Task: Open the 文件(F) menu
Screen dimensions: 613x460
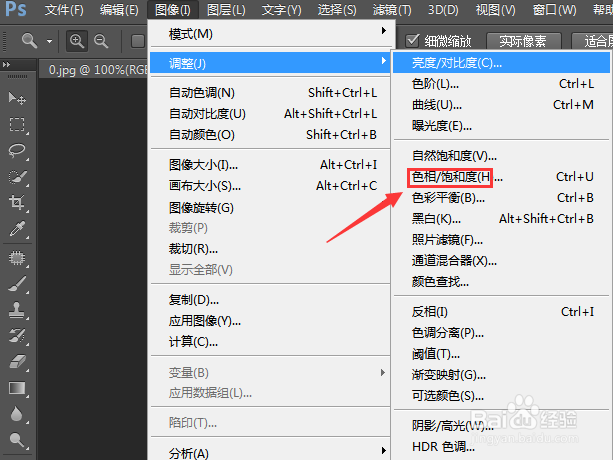Action: [64, 10]
